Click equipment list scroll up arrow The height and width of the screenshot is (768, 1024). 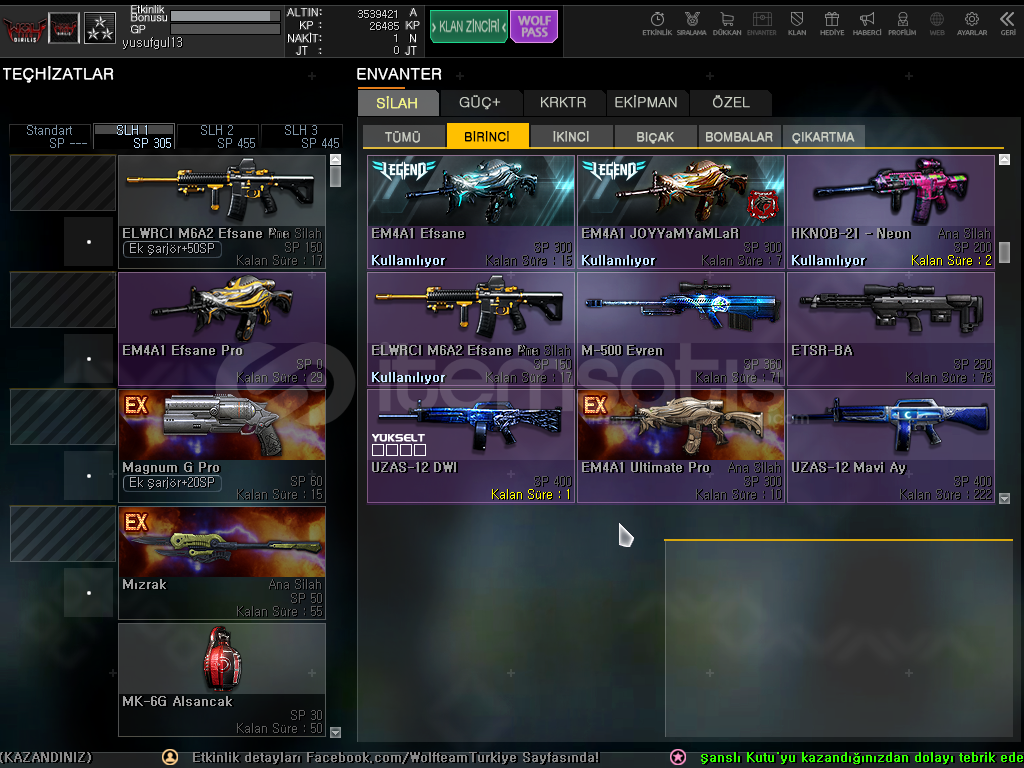tap(336, 159)
